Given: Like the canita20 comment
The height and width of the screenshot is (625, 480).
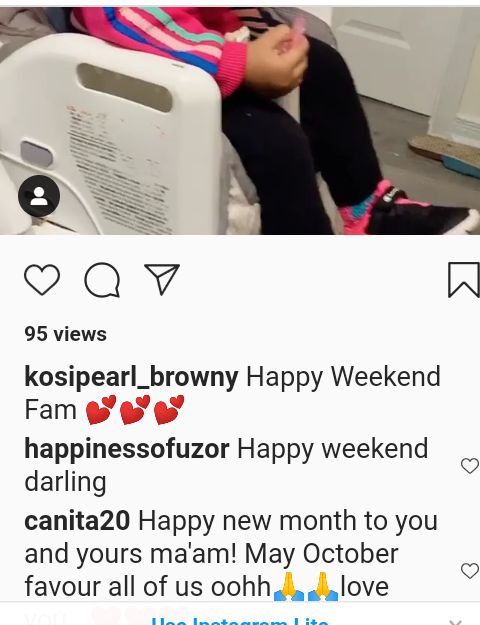Looking at the screenshot, I should tap(470, 571).
